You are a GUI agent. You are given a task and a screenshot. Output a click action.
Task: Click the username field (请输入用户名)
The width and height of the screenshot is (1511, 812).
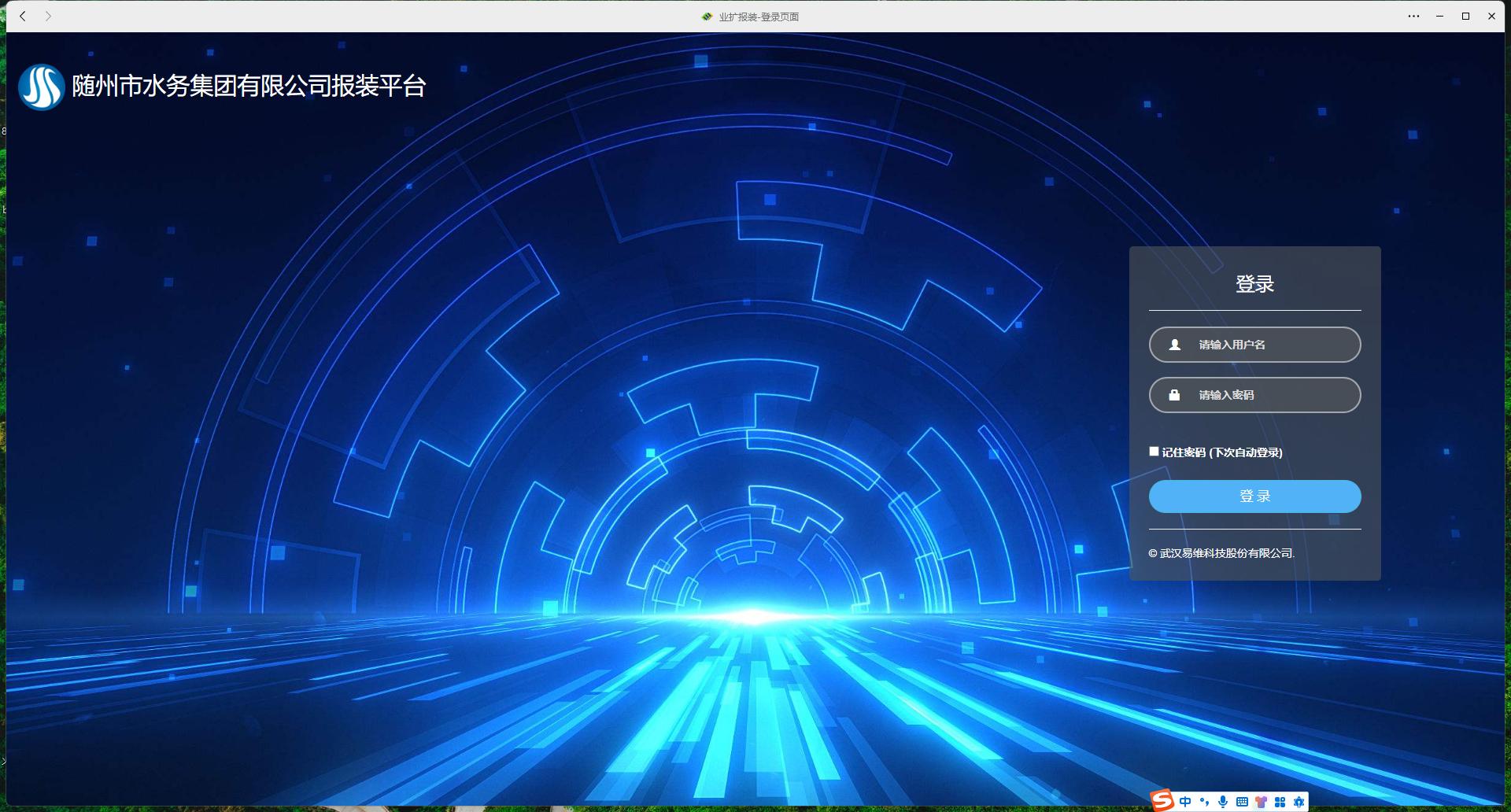[1267, 345]
